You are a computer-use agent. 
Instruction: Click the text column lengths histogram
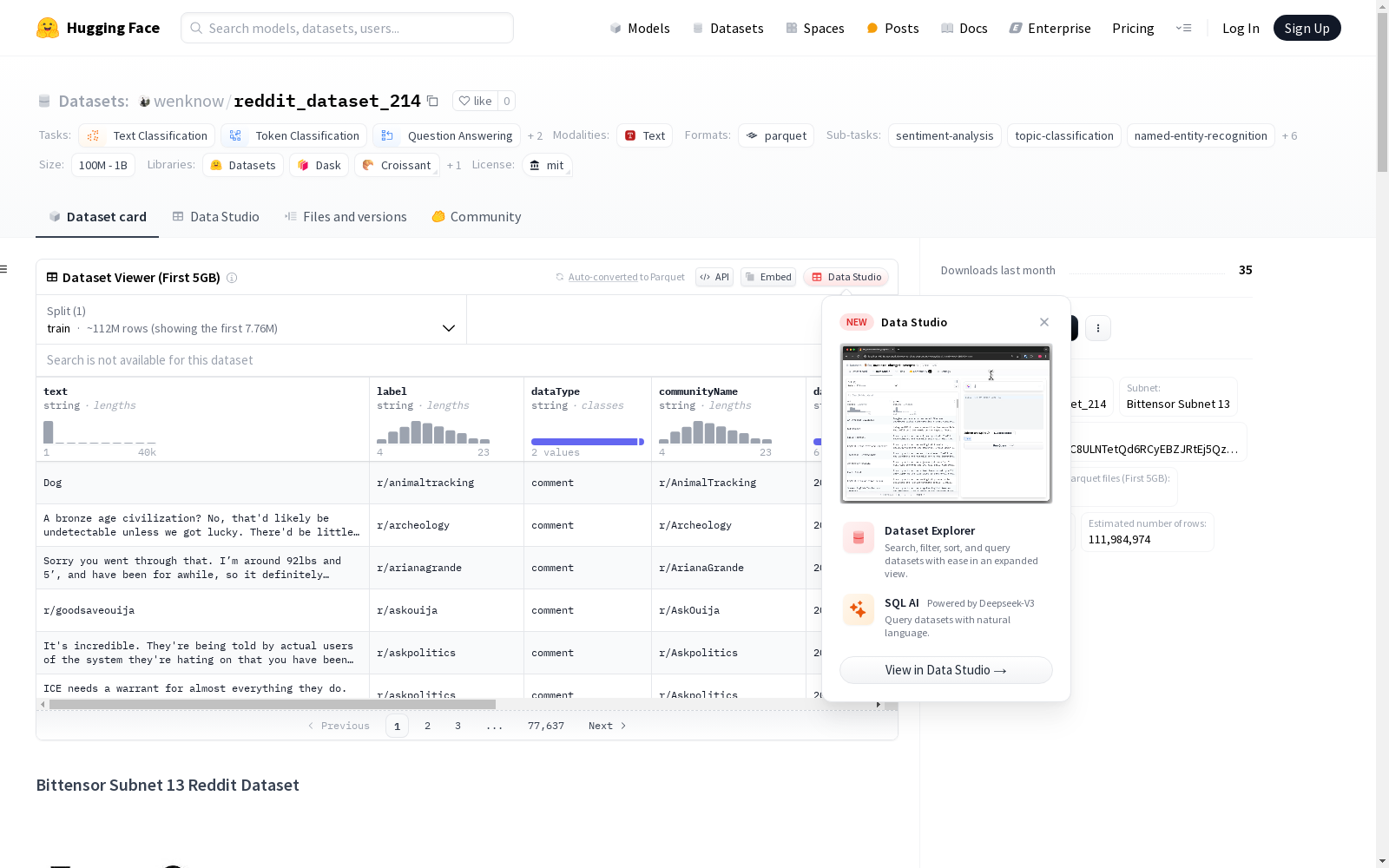[100, 432]
